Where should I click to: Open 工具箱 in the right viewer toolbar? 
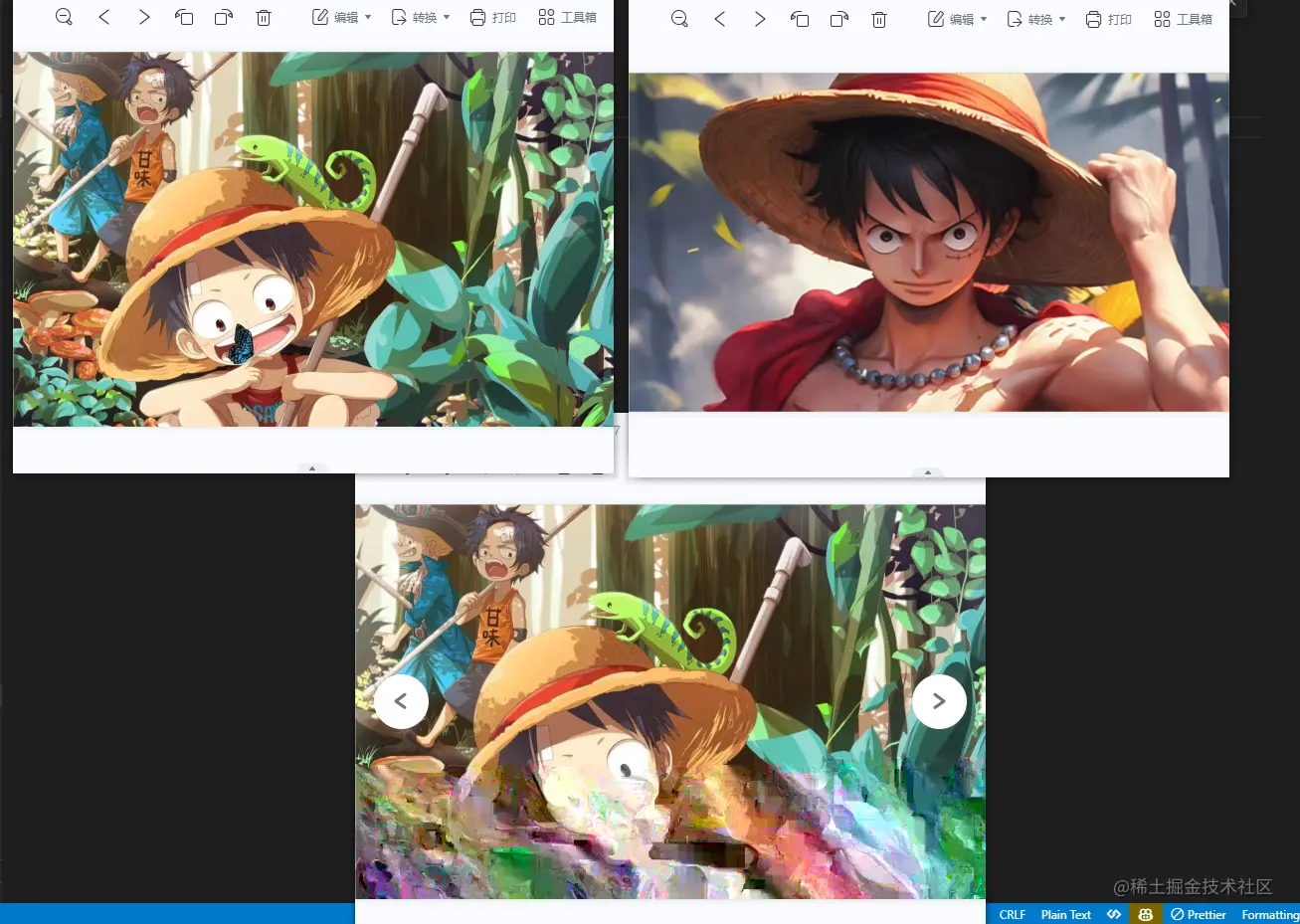[x=1183, y=19]
